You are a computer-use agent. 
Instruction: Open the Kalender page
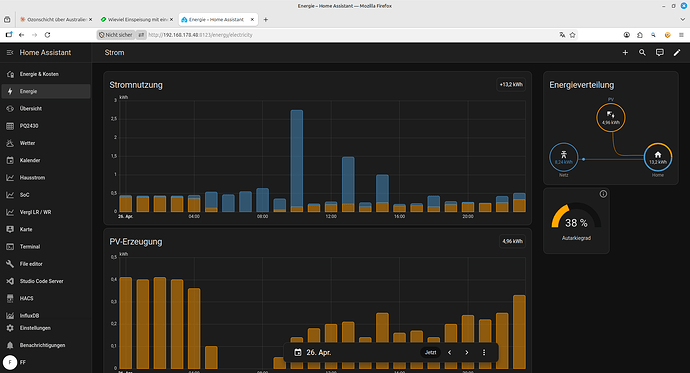pyautogui.click(x=46, y=160)
